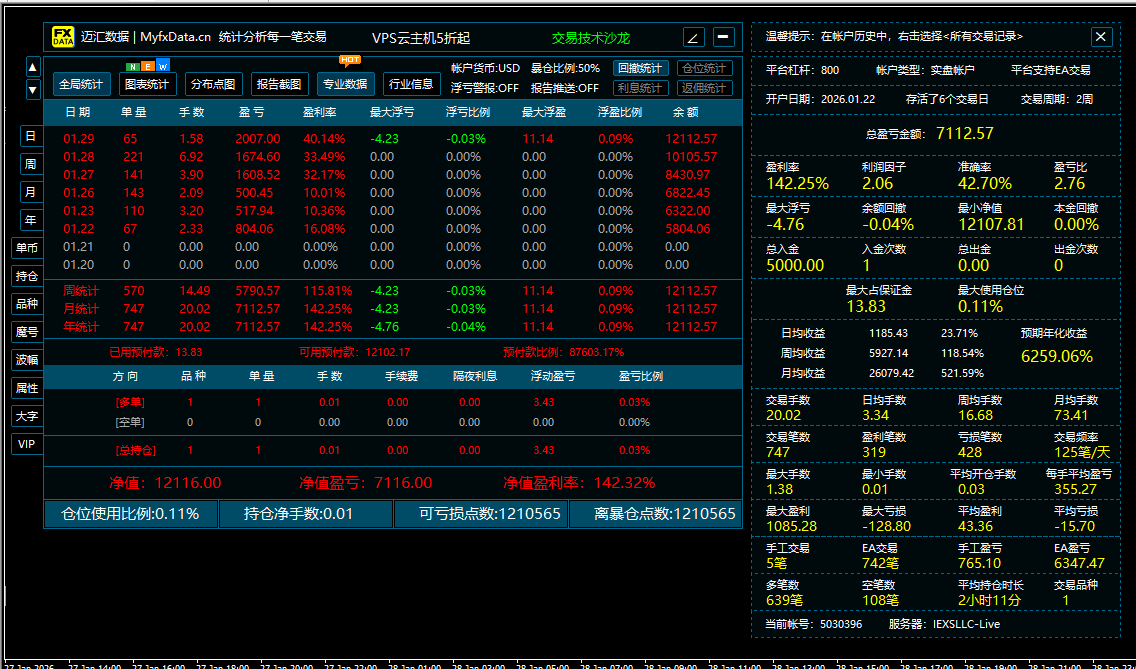The height and width of the screenshot is (669, 1136).
Task: Open 分布点图 distribution chart
Action: point(213,84)
